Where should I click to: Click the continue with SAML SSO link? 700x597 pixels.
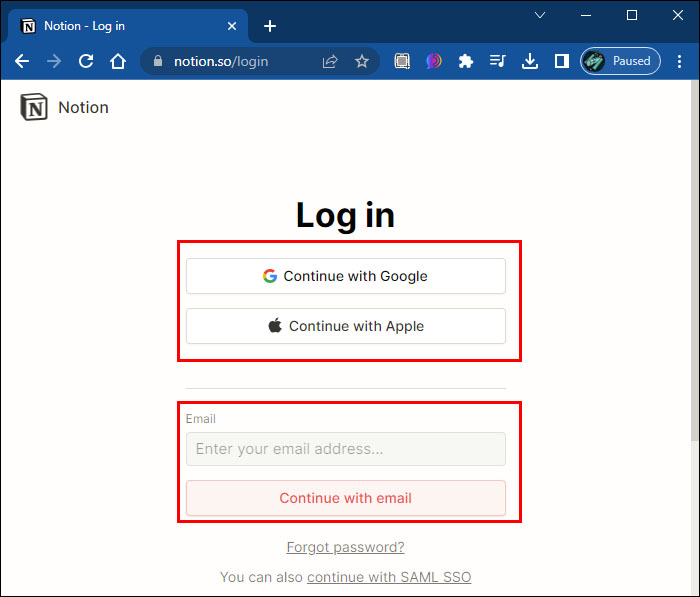pos(389,577)
